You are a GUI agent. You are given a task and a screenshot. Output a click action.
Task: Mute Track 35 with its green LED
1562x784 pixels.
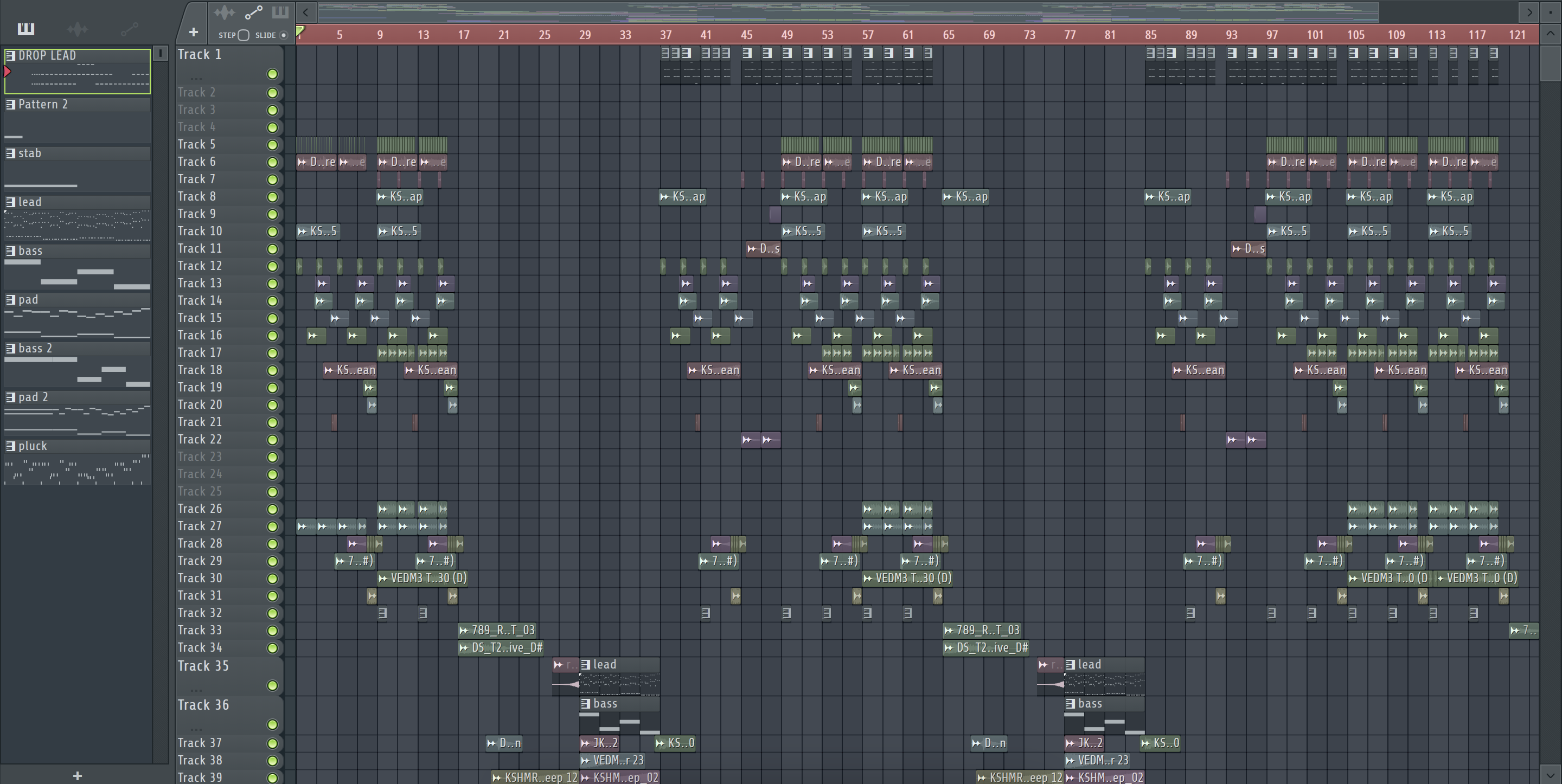tap(273, 686)
